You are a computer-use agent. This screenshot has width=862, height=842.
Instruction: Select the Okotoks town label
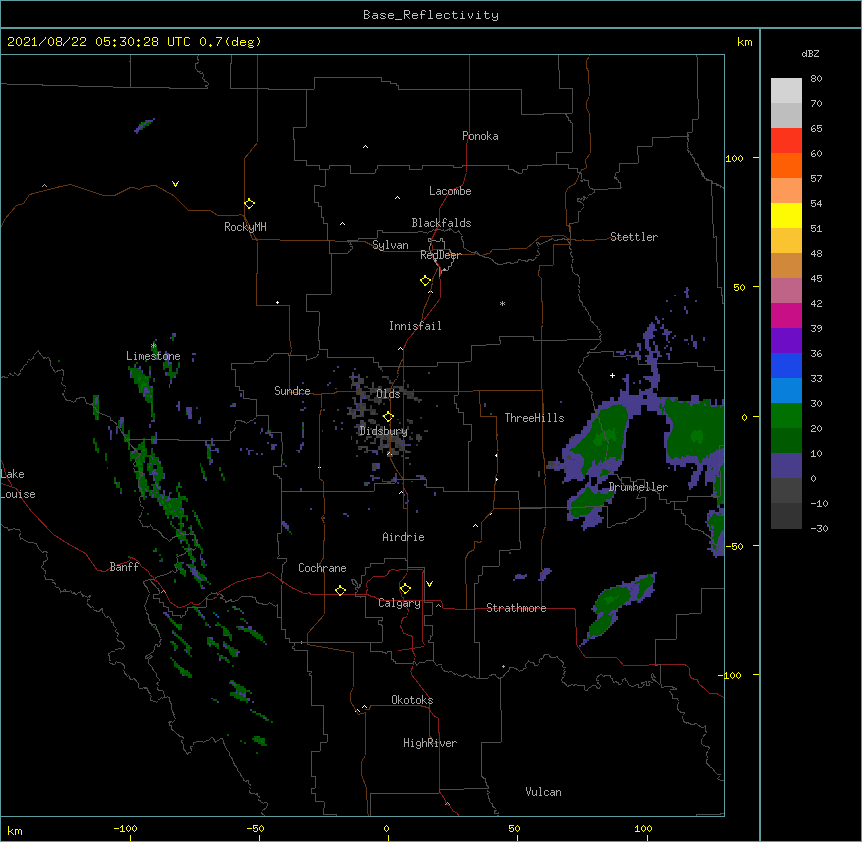[x=412, y=700]
